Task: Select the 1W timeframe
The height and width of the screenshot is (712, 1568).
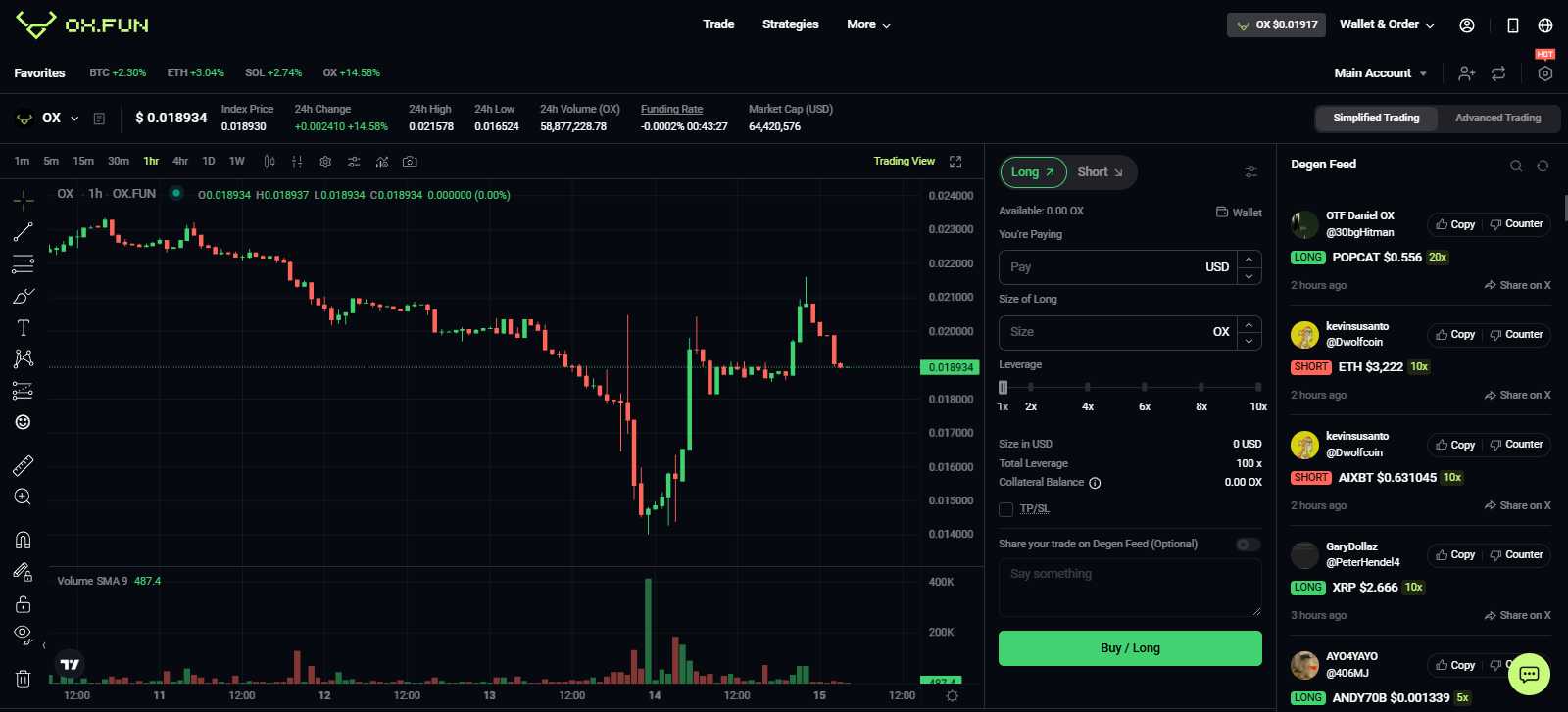Action: 237,162
